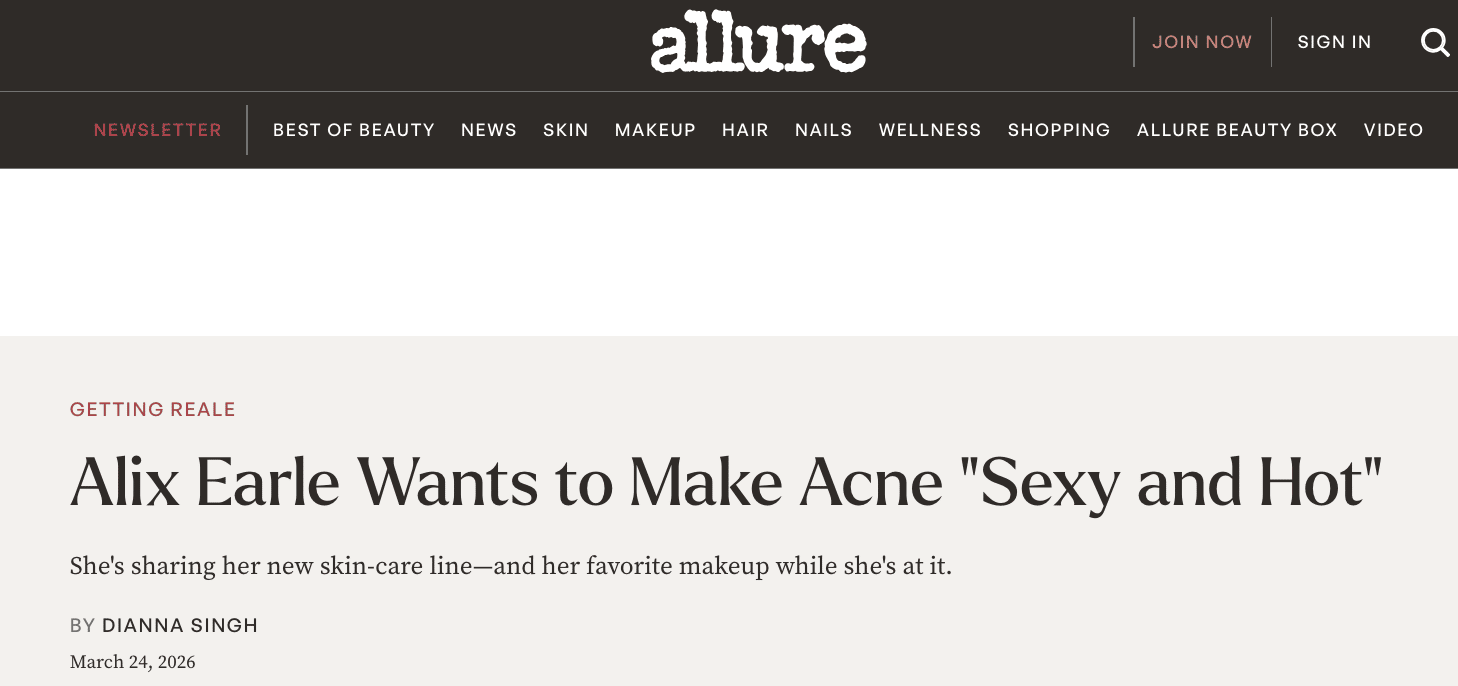Select Nails in the navigation bar
This screenshot has height=686, width=1458.
coord(824,130)
